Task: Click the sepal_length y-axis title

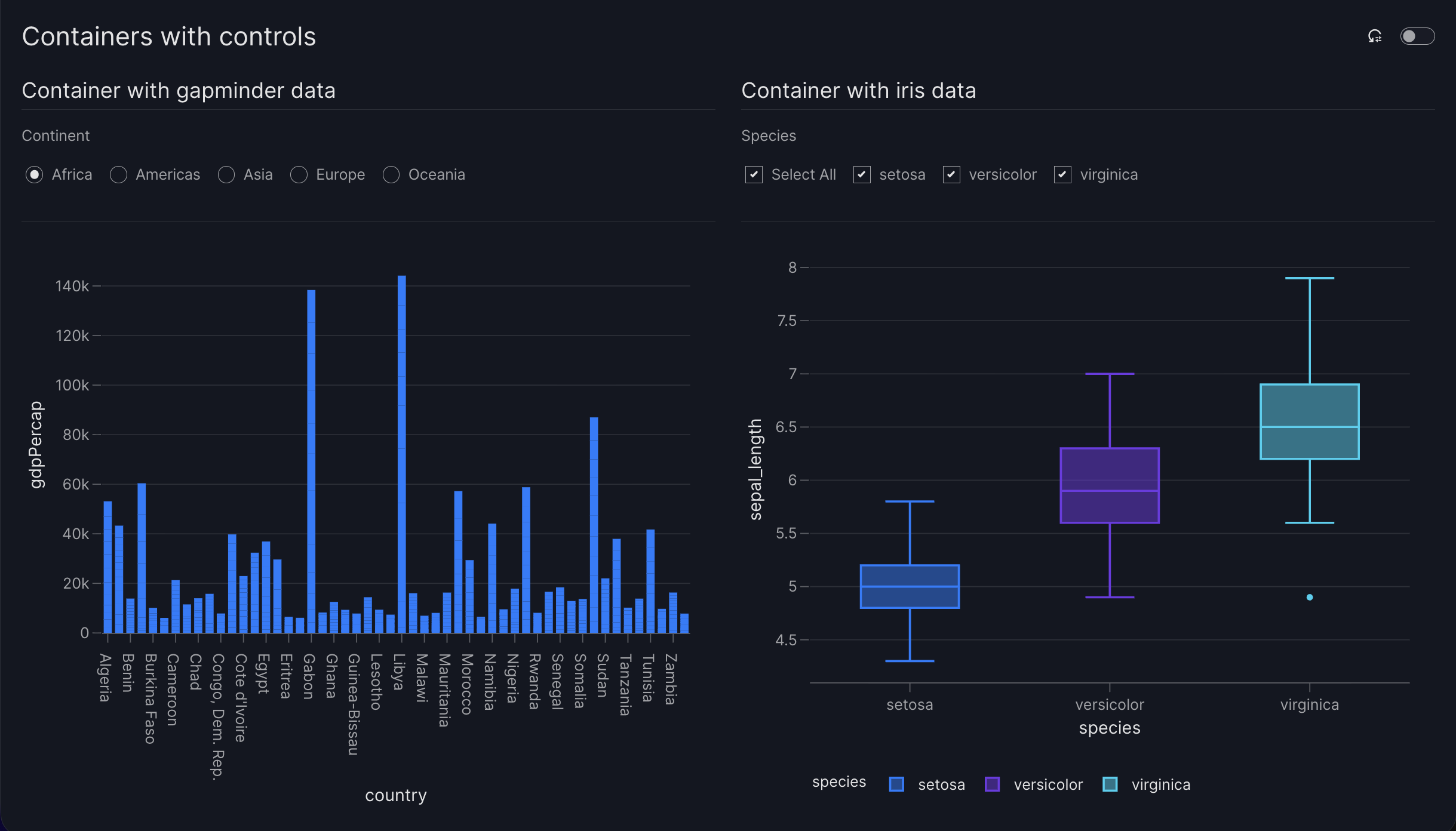Action: click(x=755, y=469)
